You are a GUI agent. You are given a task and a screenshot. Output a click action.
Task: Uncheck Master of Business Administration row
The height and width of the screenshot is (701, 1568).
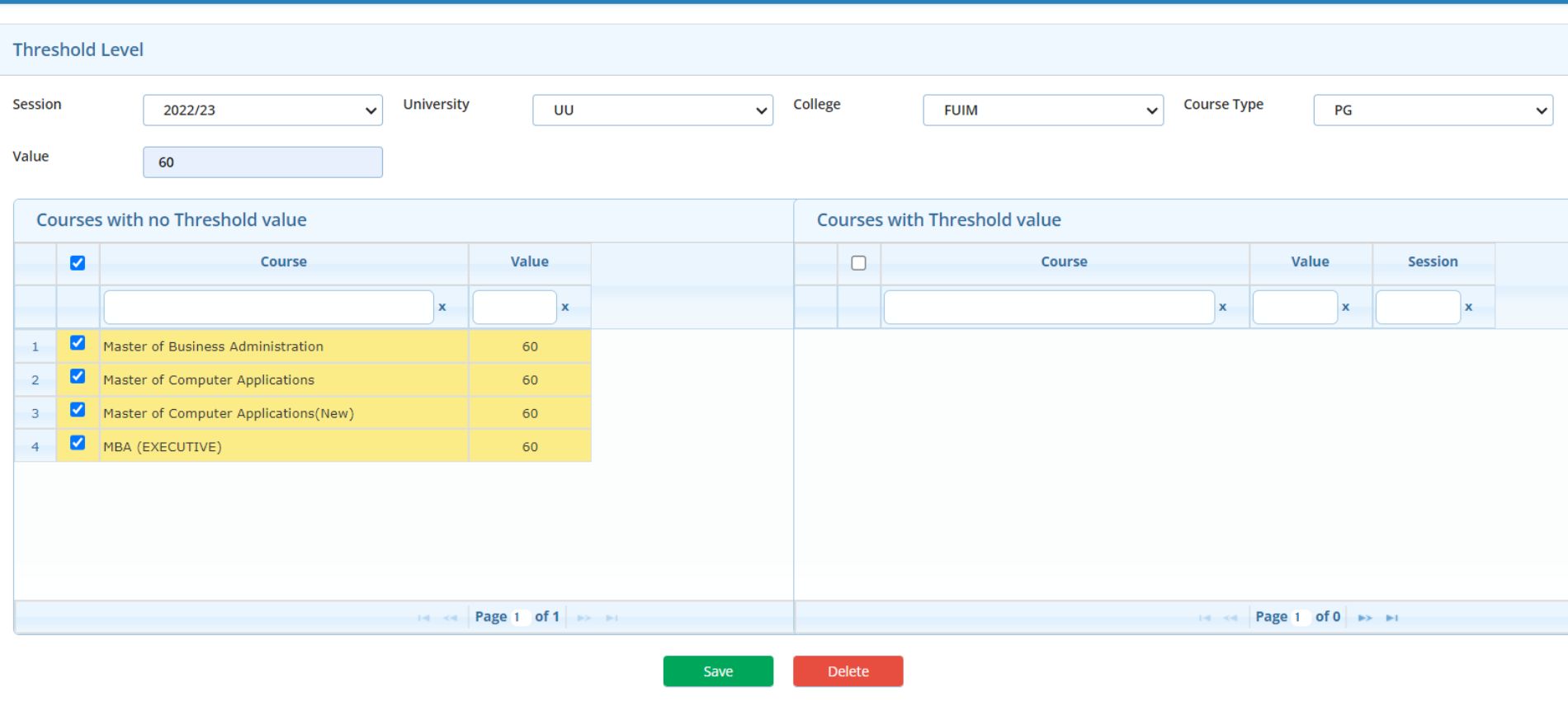pos(78,343)
